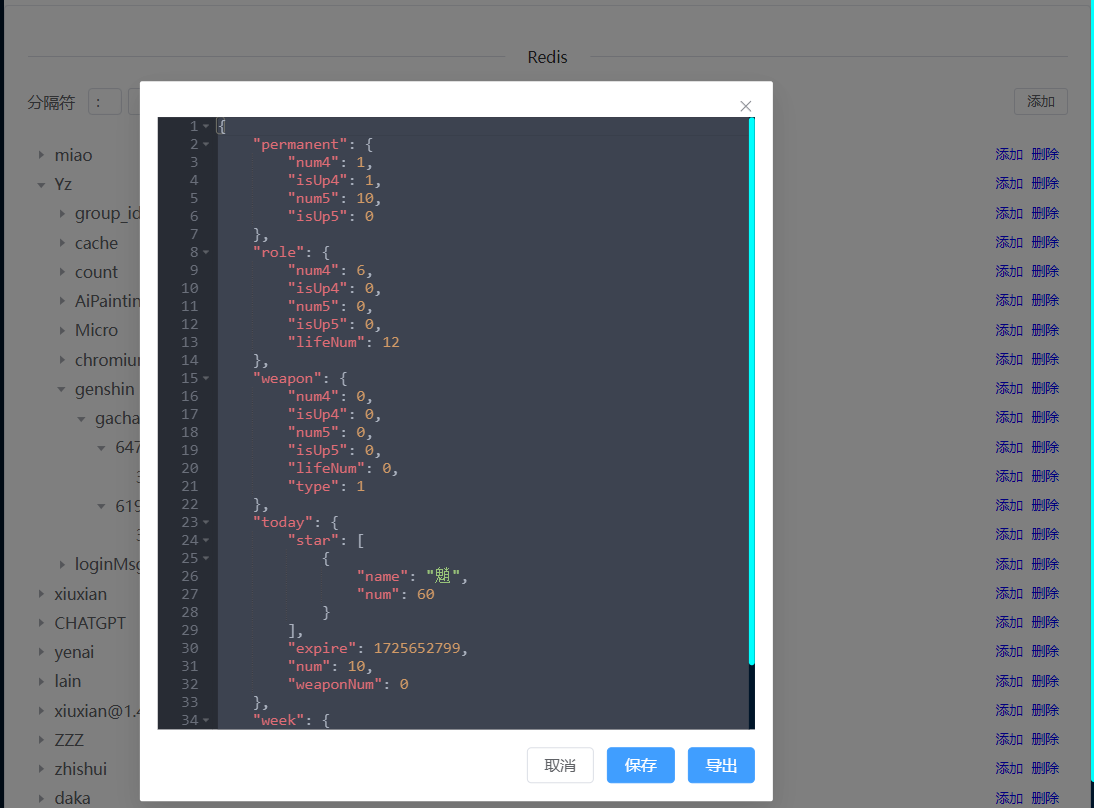Expand the CHATGPT node arrow
This screenshot has height=808, width=1094.
(41, 623)
